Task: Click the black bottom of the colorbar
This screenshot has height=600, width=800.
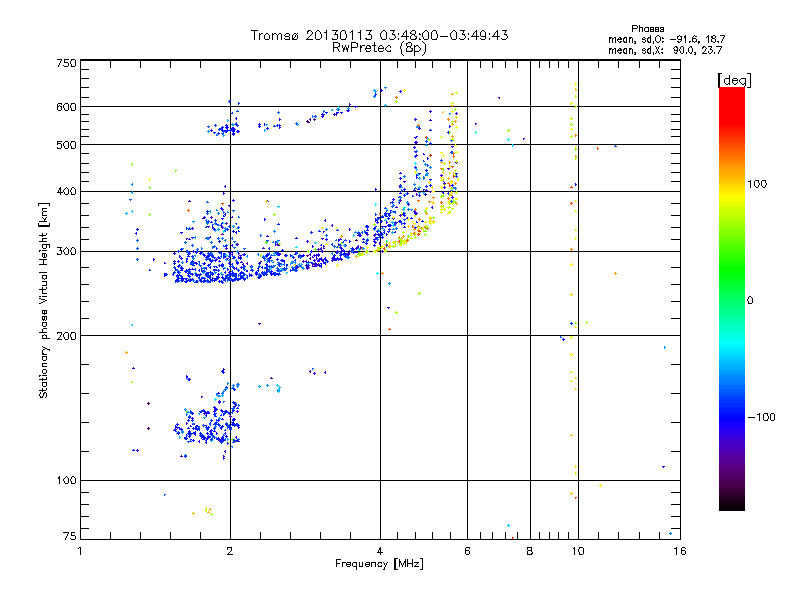Action: pyautogui.click(x=732, y=503)
